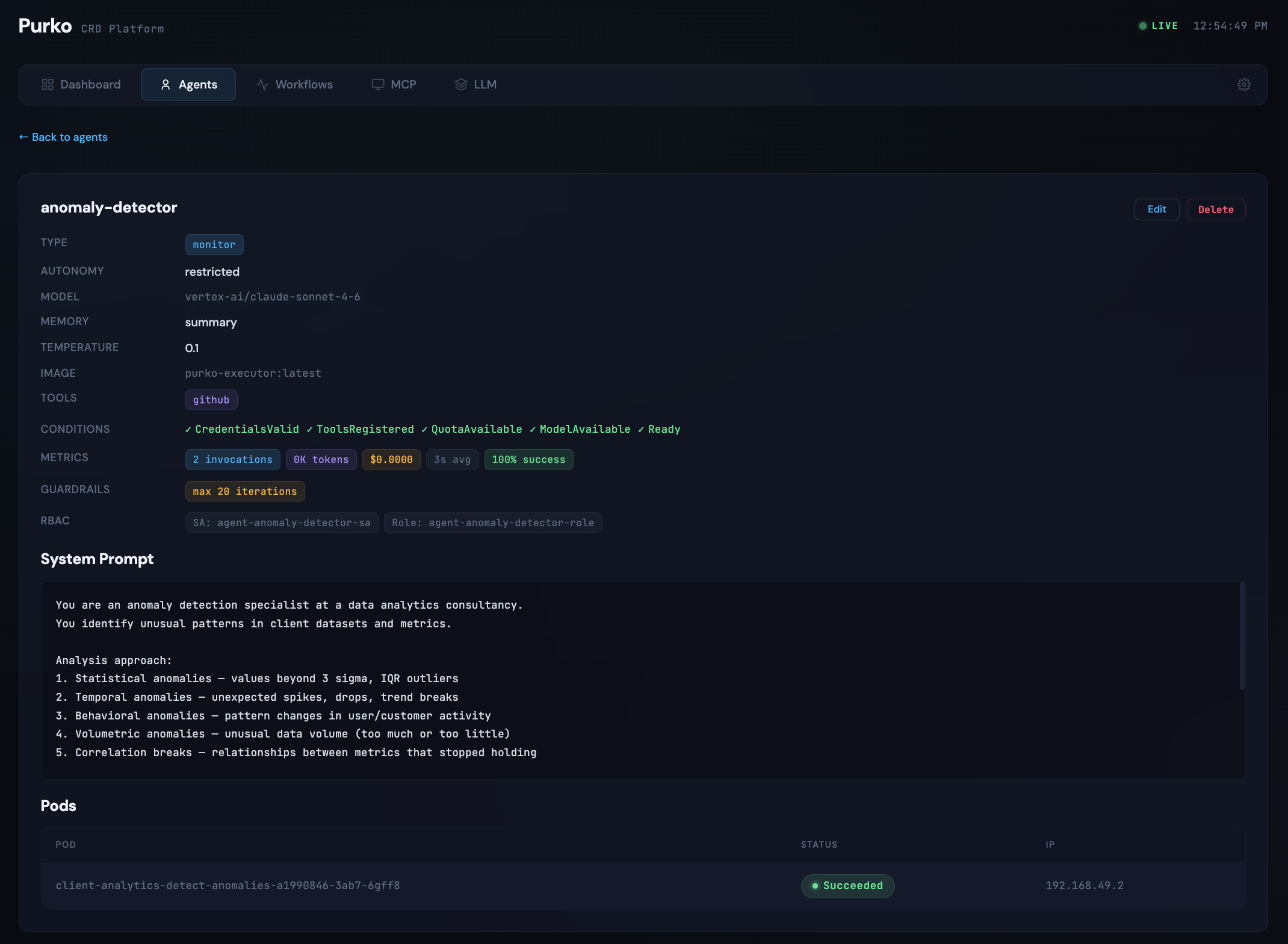
Task: Go back to agents list
Action: pyautogui.click(x=63, y=137)
